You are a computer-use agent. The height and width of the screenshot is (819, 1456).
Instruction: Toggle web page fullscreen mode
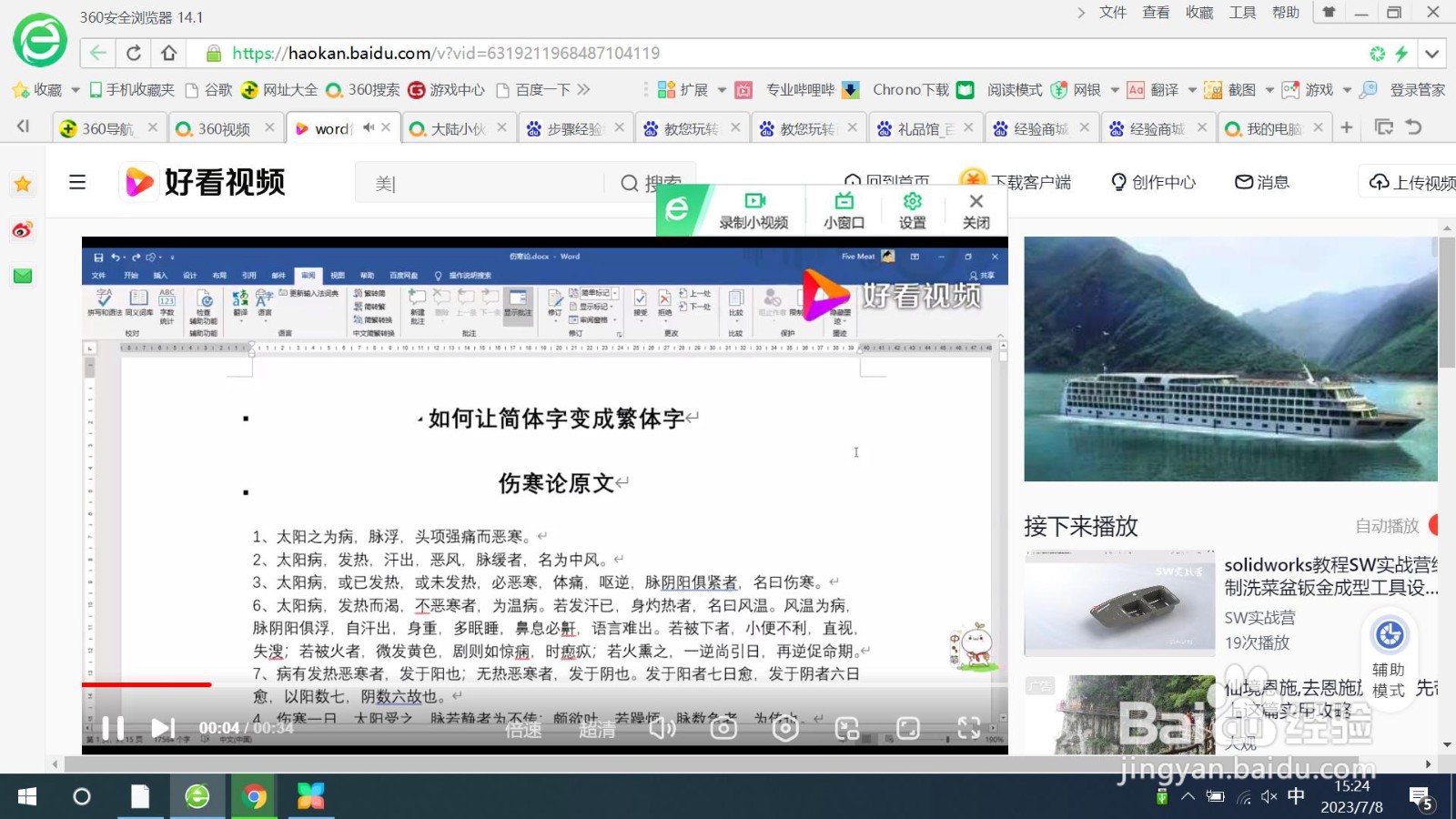pos(908,728)
